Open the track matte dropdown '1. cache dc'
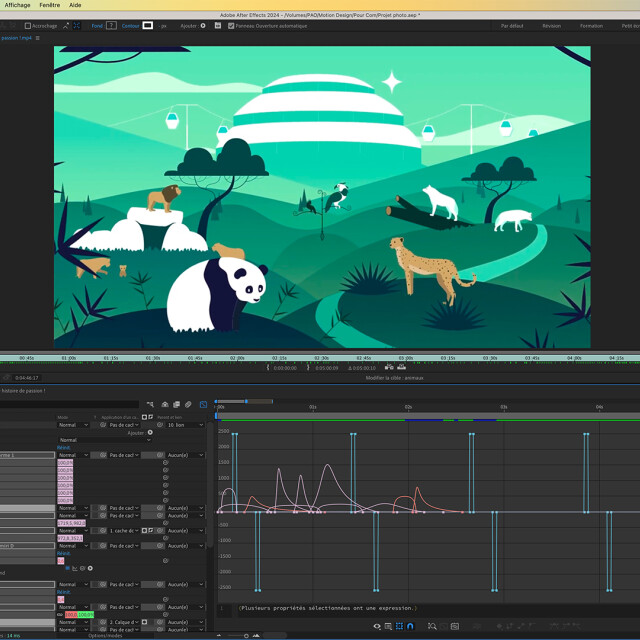Image resolution: width=640 pixels, height=640 pixels. [x=123, y=531]
